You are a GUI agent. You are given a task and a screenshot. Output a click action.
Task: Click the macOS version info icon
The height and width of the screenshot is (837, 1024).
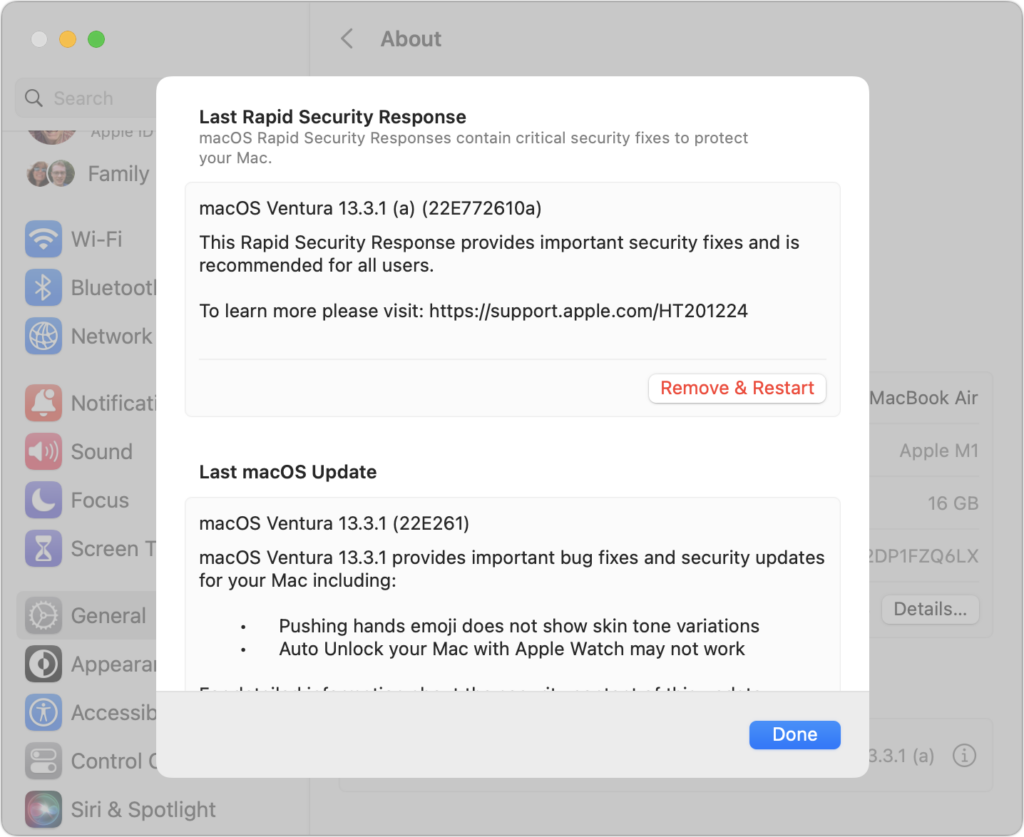(964, 756)
